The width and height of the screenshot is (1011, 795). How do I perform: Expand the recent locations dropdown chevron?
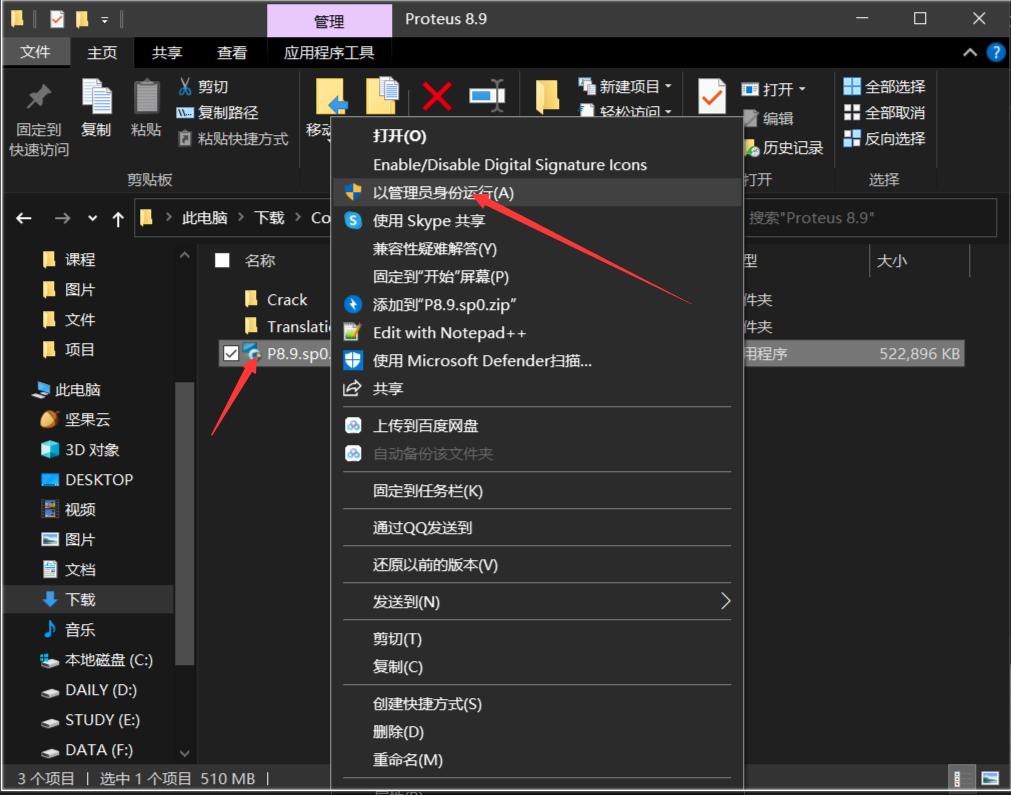93,219
